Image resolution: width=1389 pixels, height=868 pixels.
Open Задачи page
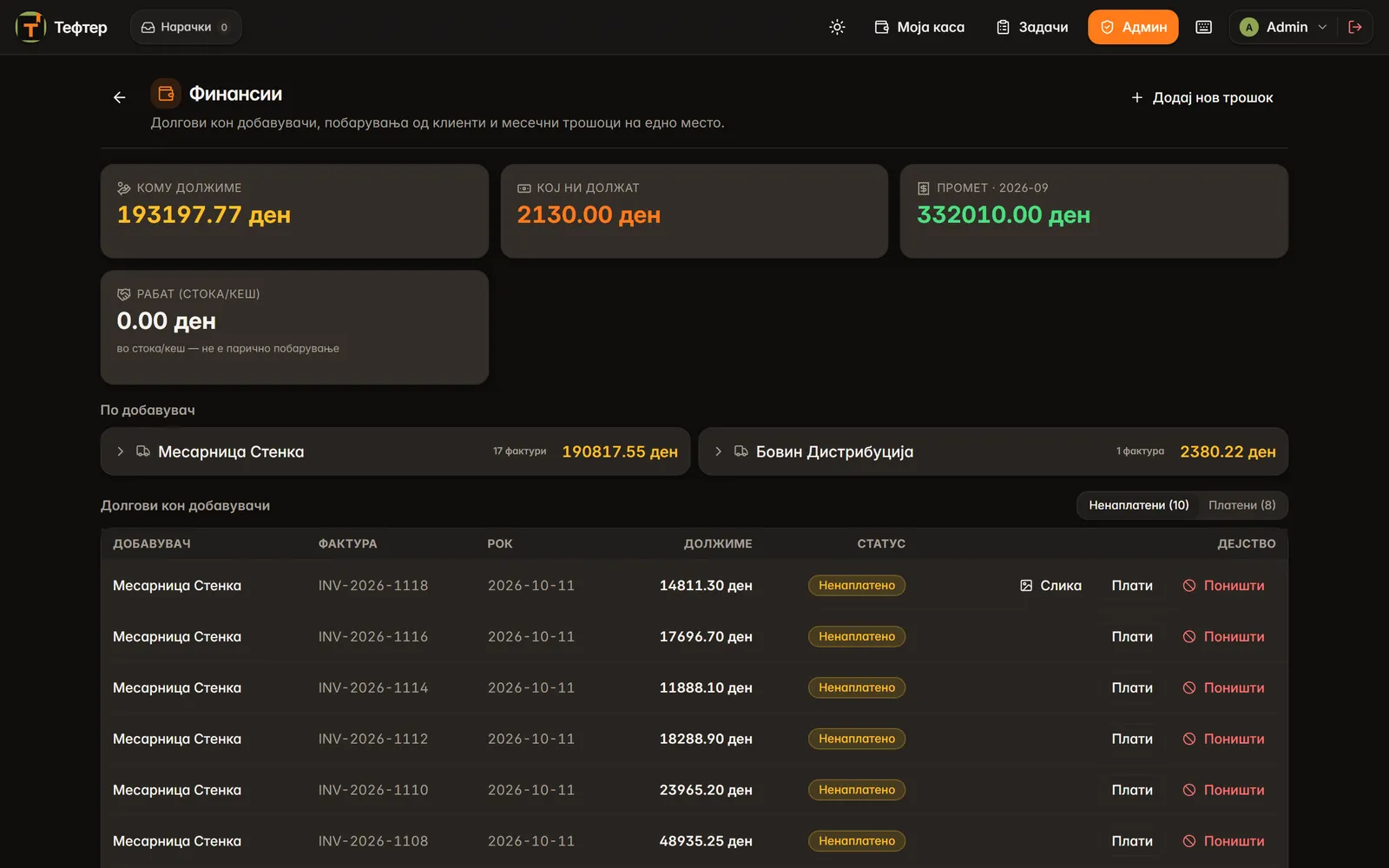pyautogui.click(x=1032, y=27)
